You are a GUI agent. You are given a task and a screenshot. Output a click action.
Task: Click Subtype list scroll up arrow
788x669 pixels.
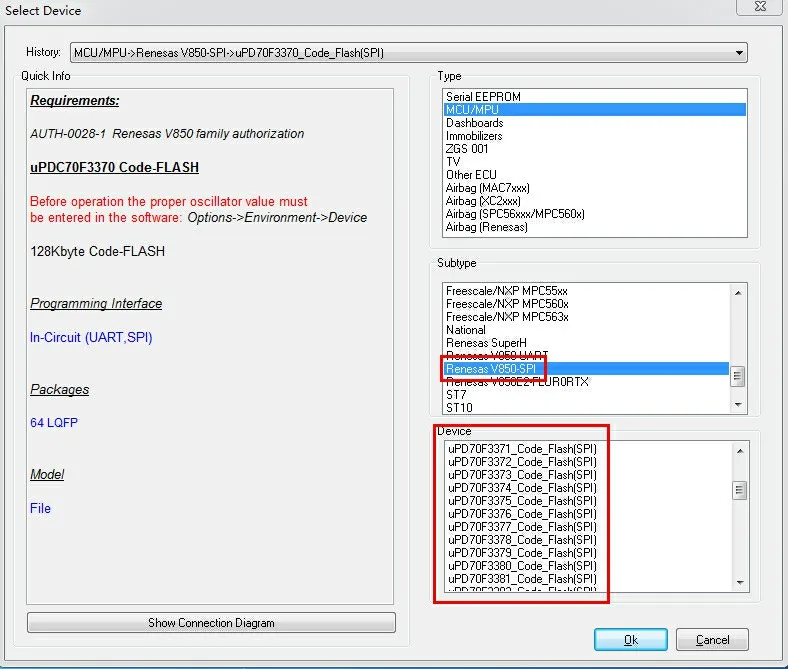(x=738, y=293)
